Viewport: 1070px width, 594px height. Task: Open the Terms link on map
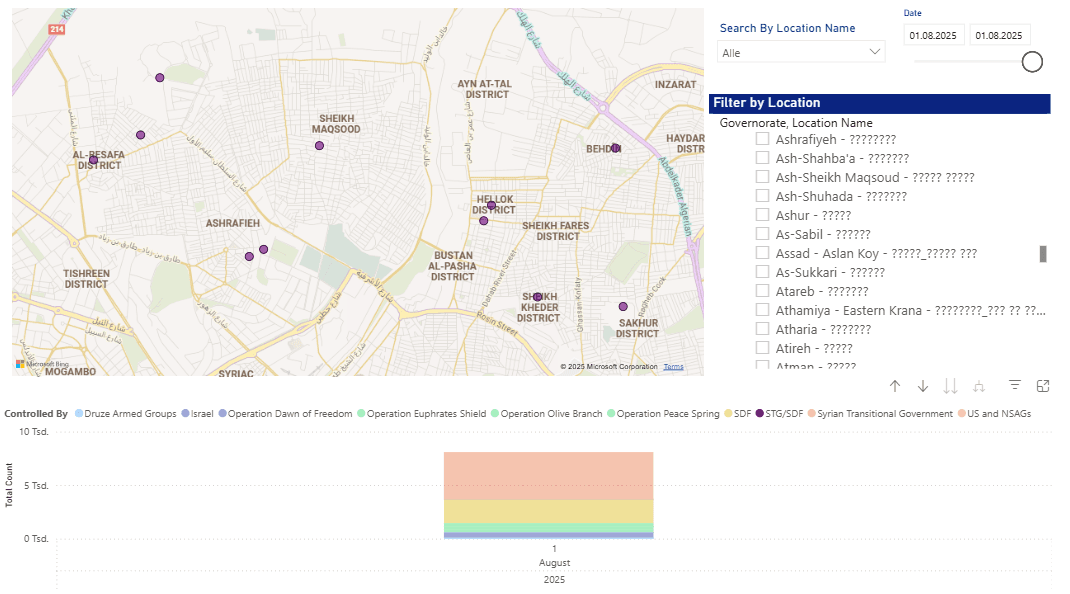(673, 367)
